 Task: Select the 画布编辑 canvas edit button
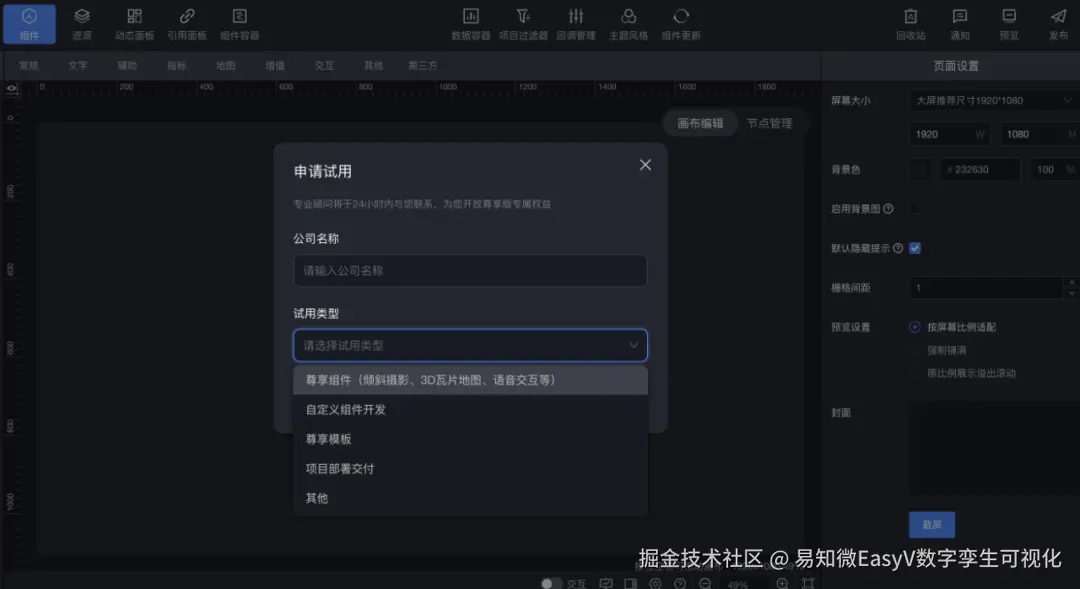700,123
